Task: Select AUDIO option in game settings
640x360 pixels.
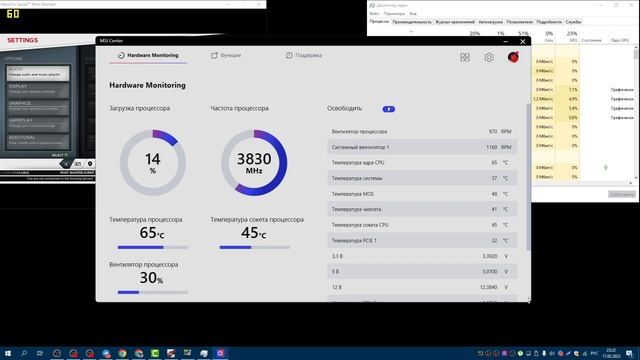Action: (x=38, y=72)
